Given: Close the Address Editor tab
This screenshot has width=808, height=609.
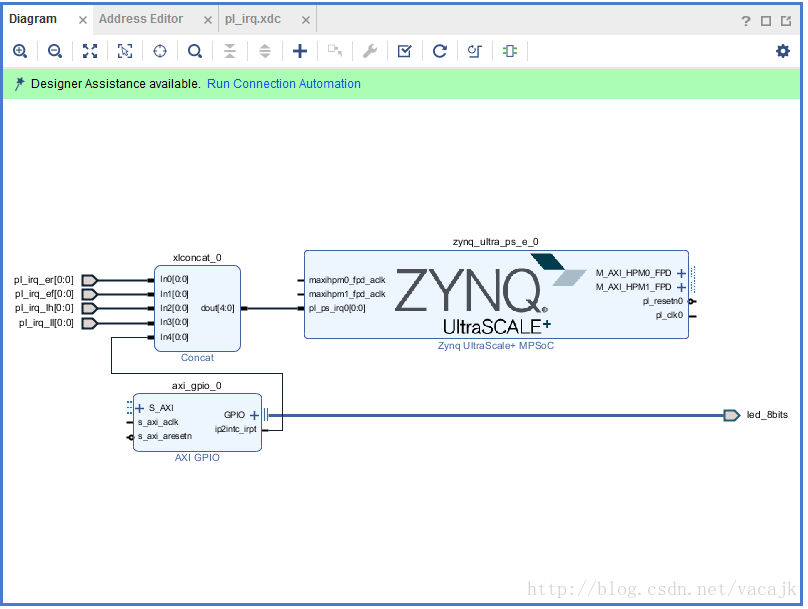Looking at the screenshot, I should (x=208, y=20).
